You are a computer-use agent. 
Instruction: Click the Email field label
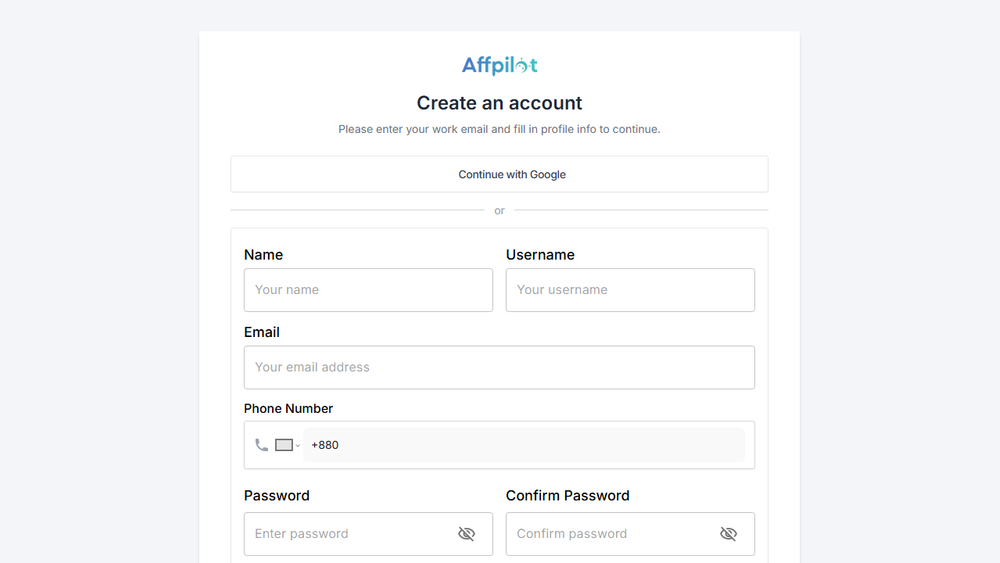[262, 332]
